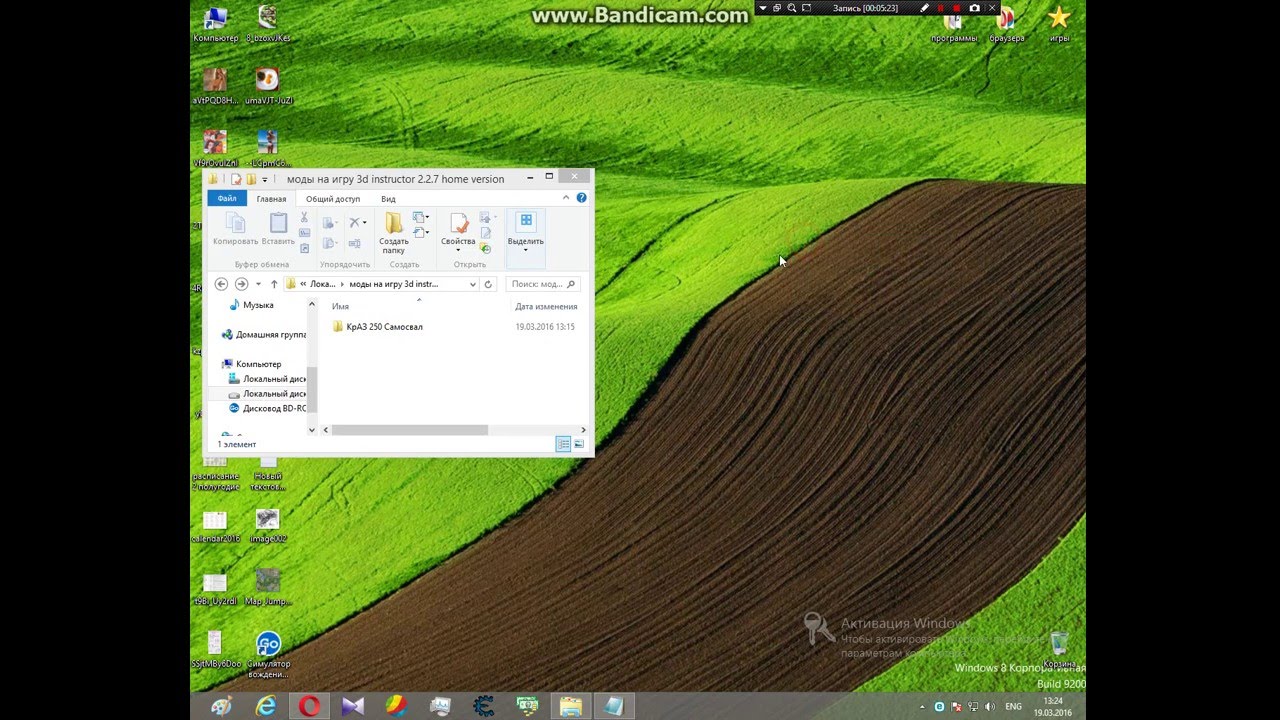Open the программы desktop folder
The height and width of the screenshot is (720, 1280).
pos(954,24)
